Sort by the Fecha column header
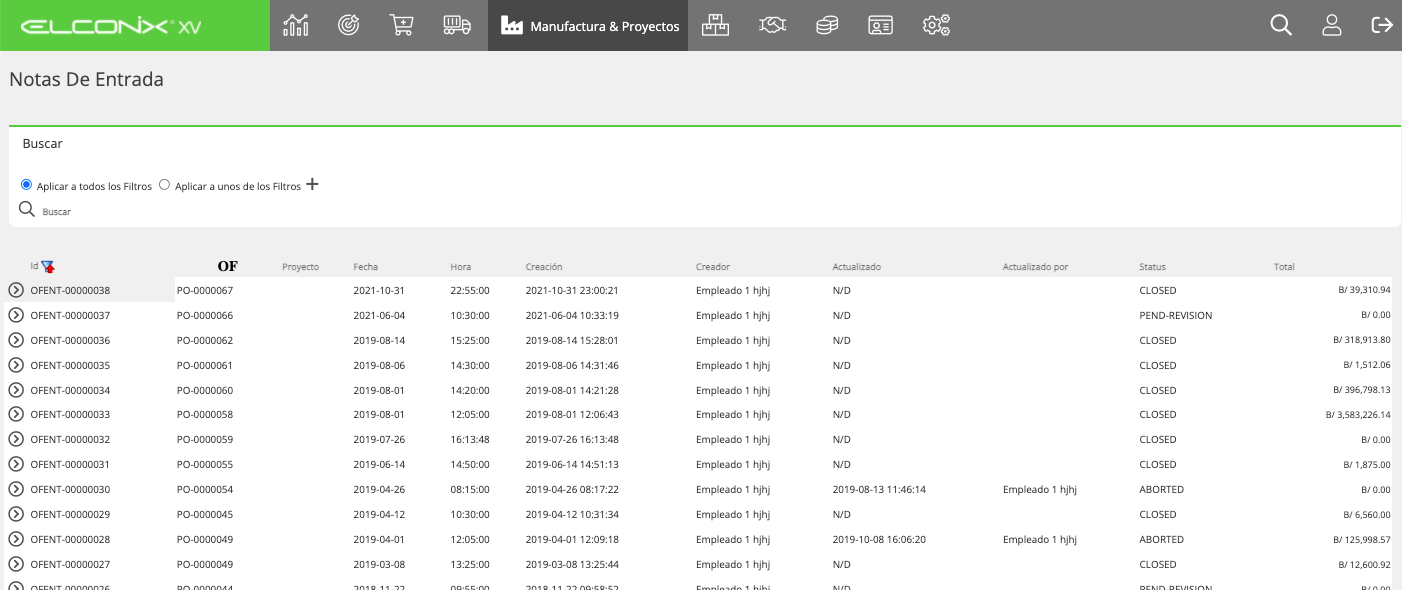 366,267
